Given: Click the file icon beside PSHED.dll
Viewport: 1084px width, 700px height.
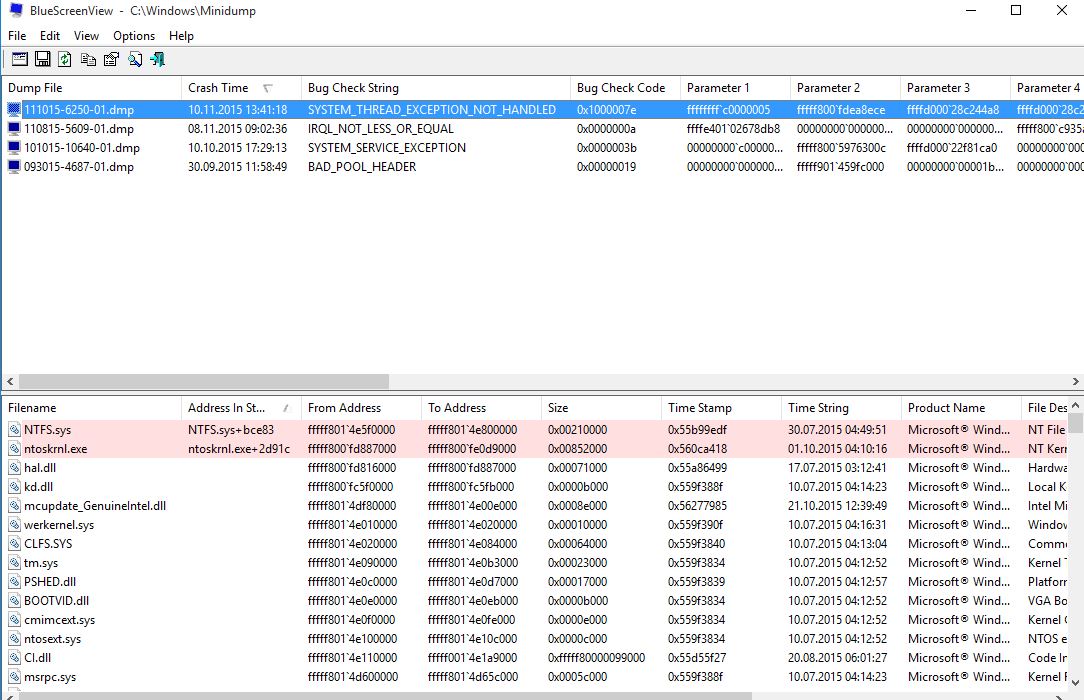Looking at the screenshot, I should (15, 582).
